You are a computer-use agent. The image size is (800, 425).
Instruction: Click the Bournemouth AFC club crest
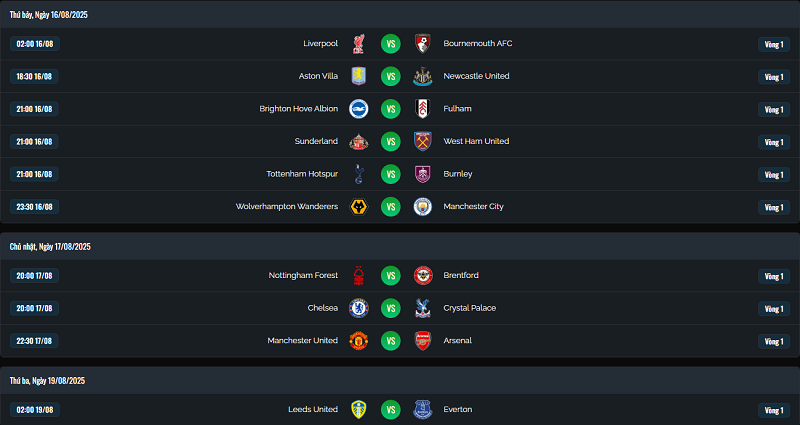[x=422, y=44]
